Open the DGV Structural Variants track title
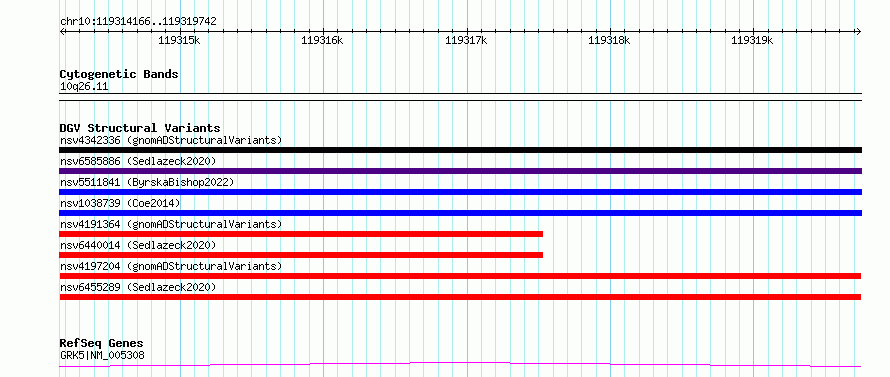Screen dimensions: 890x377 point(140,128)
